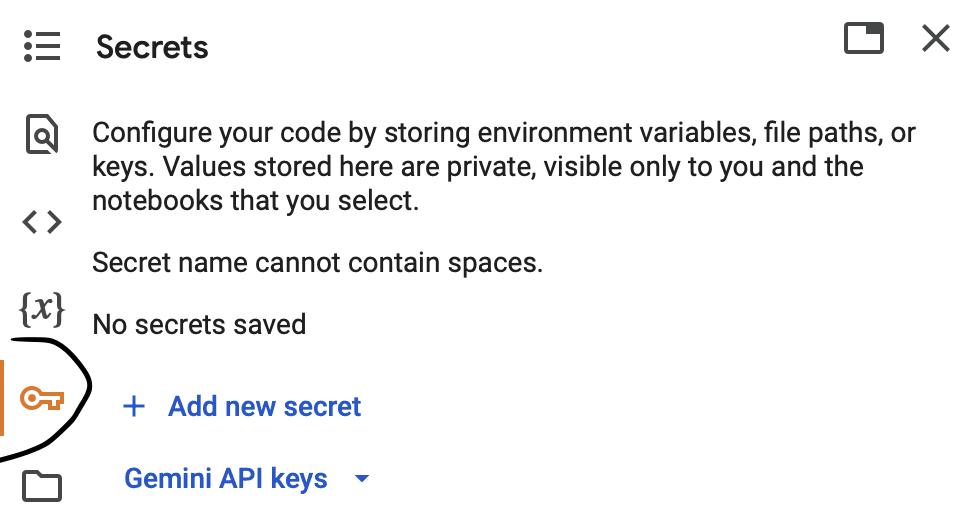The image size is (962, 528).
Task: Open the Variables {x} sidebar icon
Action: pos(42,308)
